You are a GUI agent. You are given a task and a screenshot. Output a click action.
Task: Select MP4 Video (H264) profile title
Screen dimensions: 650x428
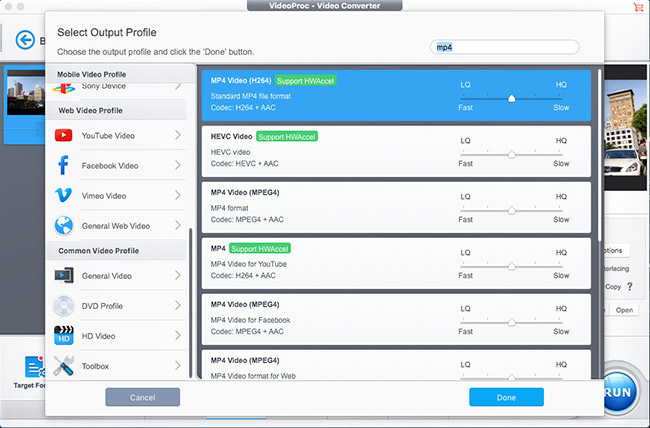[241, 80]
